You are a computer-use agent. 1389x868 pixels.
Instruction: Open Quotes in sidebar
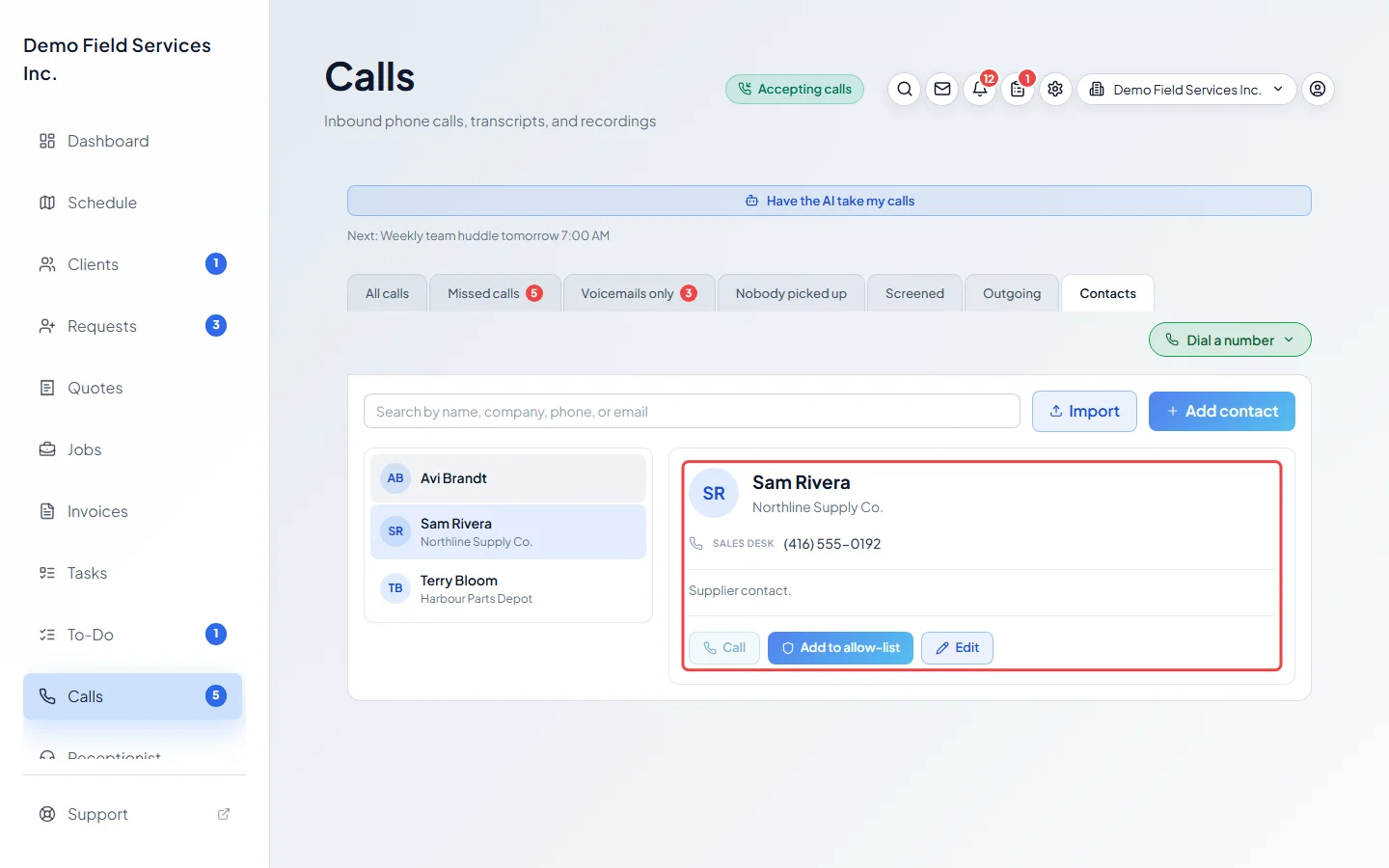pyautogui.click(x=133, y=388)
